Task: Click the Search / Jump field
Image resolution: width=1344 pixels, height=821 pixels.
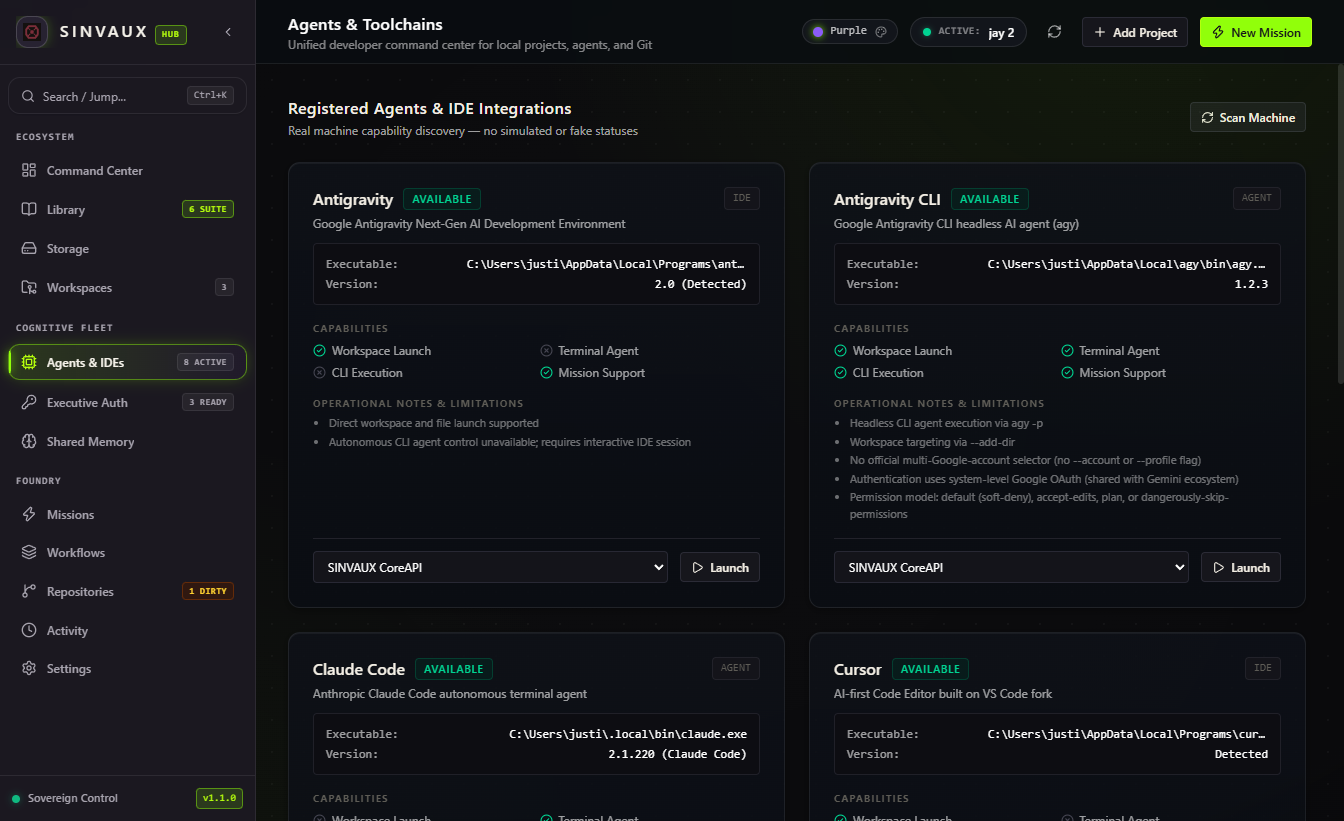Action: 127,96
